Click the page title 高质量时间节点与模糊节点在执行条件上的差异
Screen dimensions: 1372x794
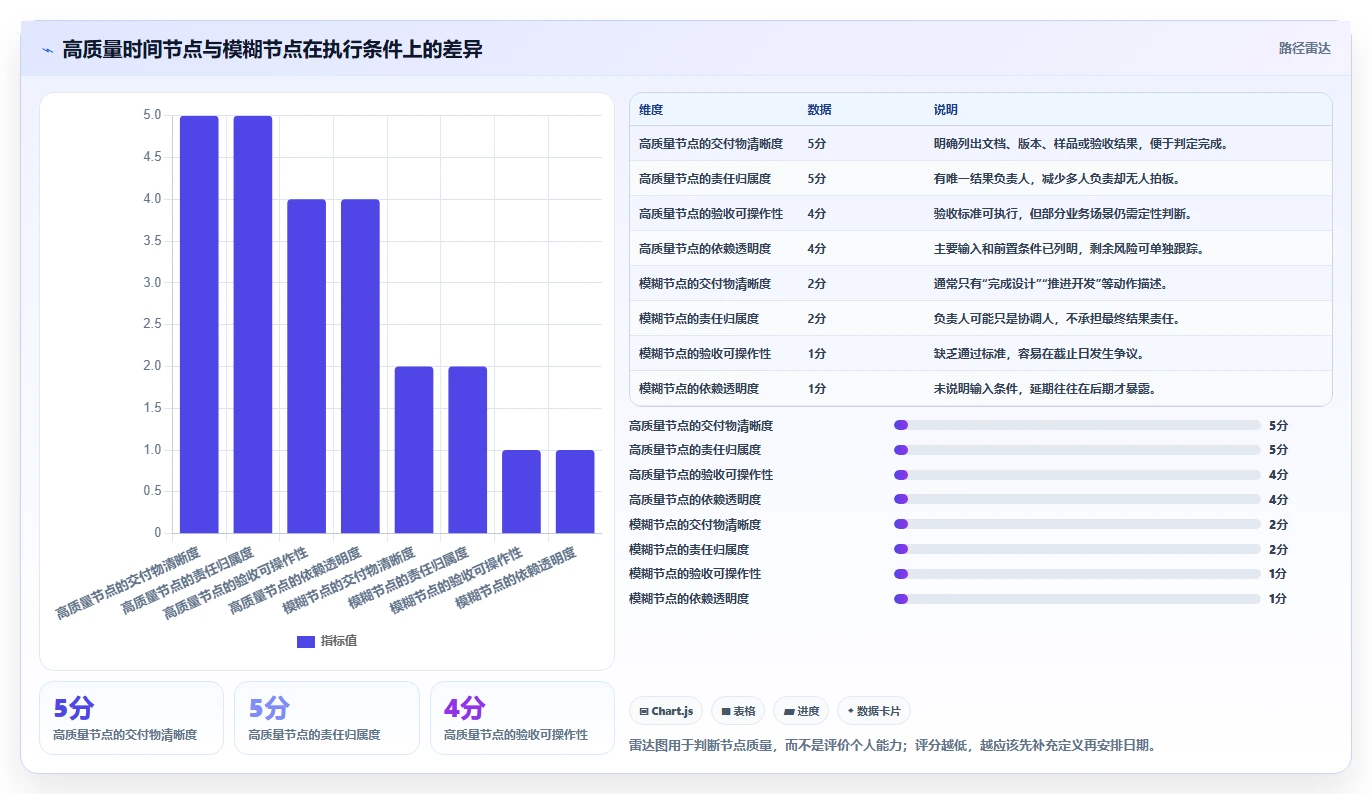pyautogui.click(x=272, y=49)
